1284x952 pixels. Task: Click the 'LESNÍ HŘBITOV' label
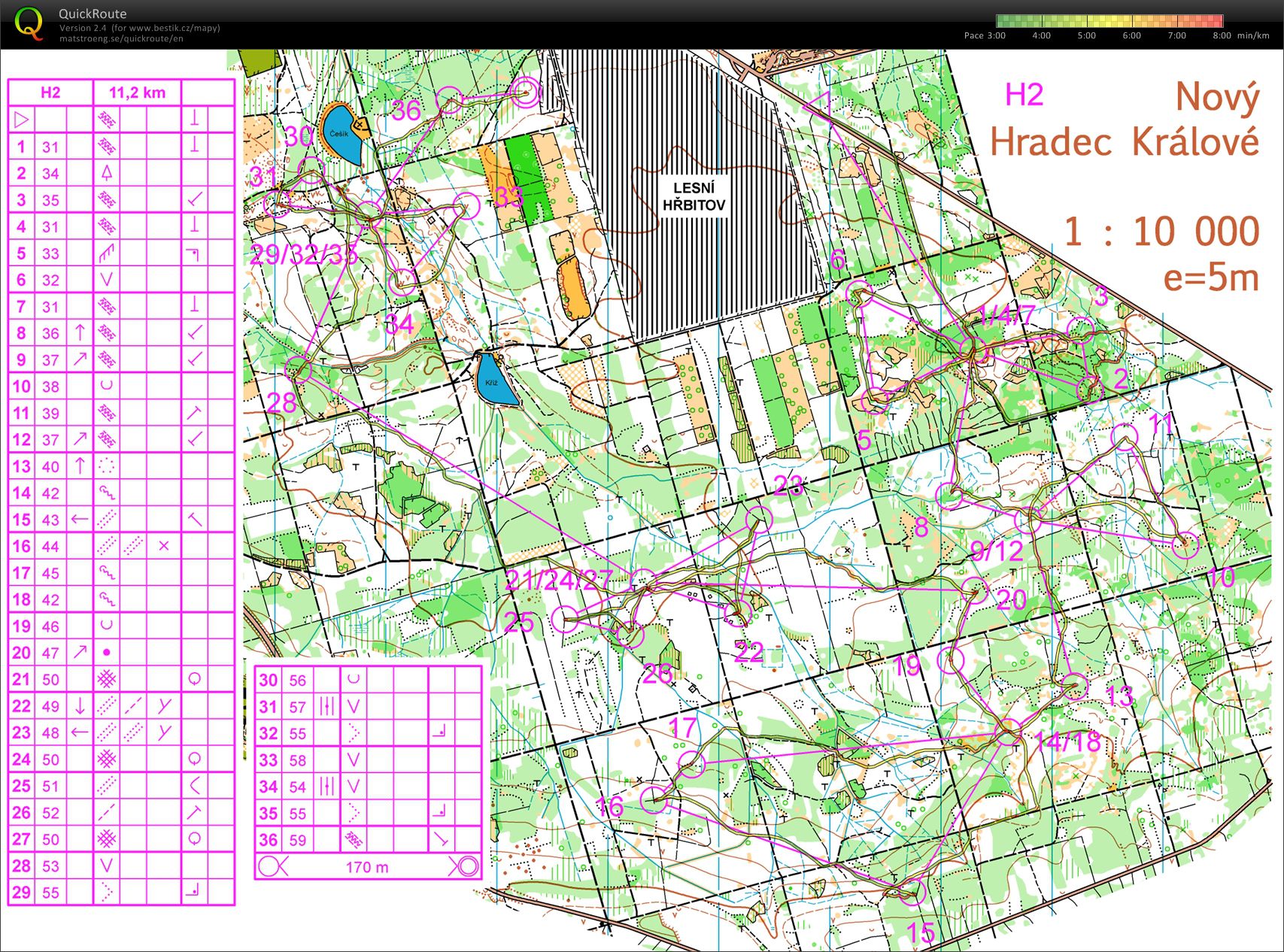coord(694,196)
